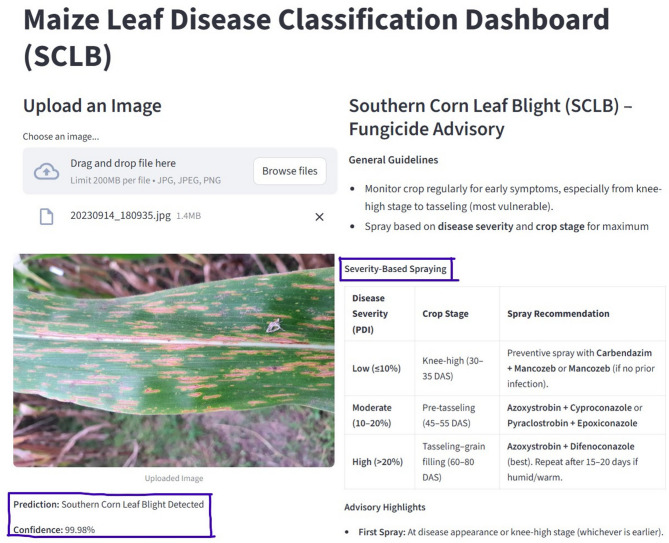Viewport: 669px width, 543px height.
Task: Click the Advisory Highlights heading
Action: pyautogui.click(x=385, y=507)
